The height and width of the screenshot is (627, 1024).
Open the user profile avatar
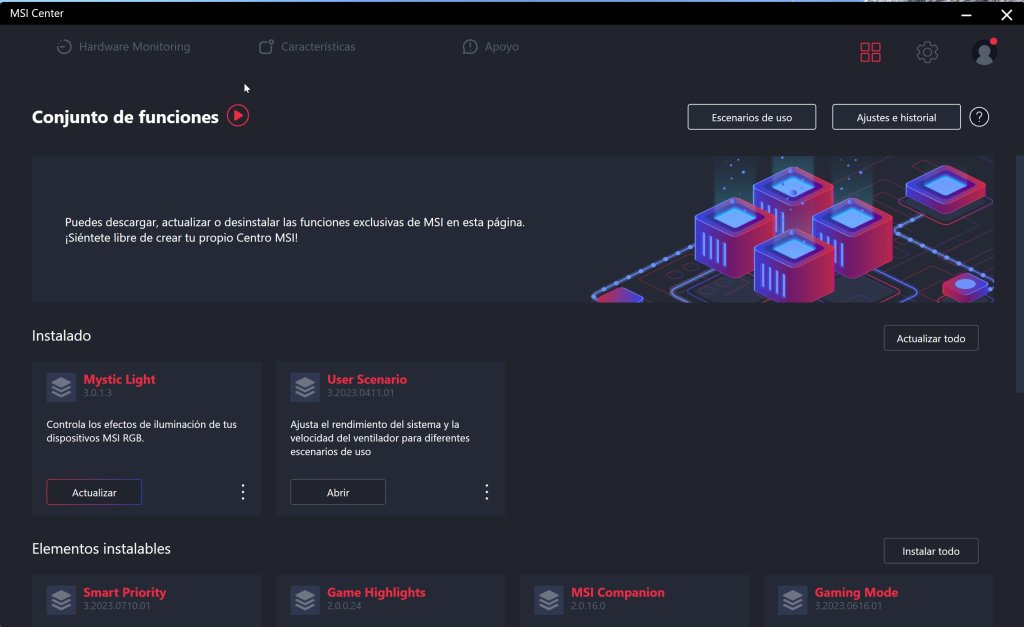984,52
